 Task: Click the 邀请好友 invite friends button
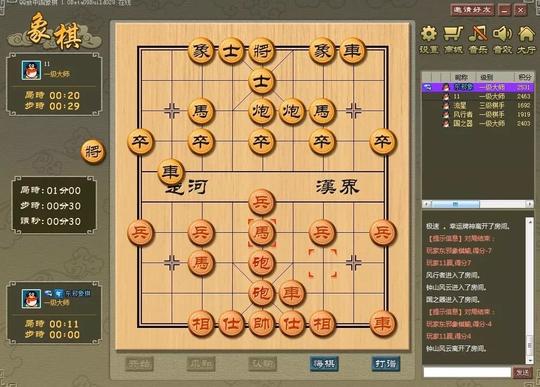pos(472,10)
